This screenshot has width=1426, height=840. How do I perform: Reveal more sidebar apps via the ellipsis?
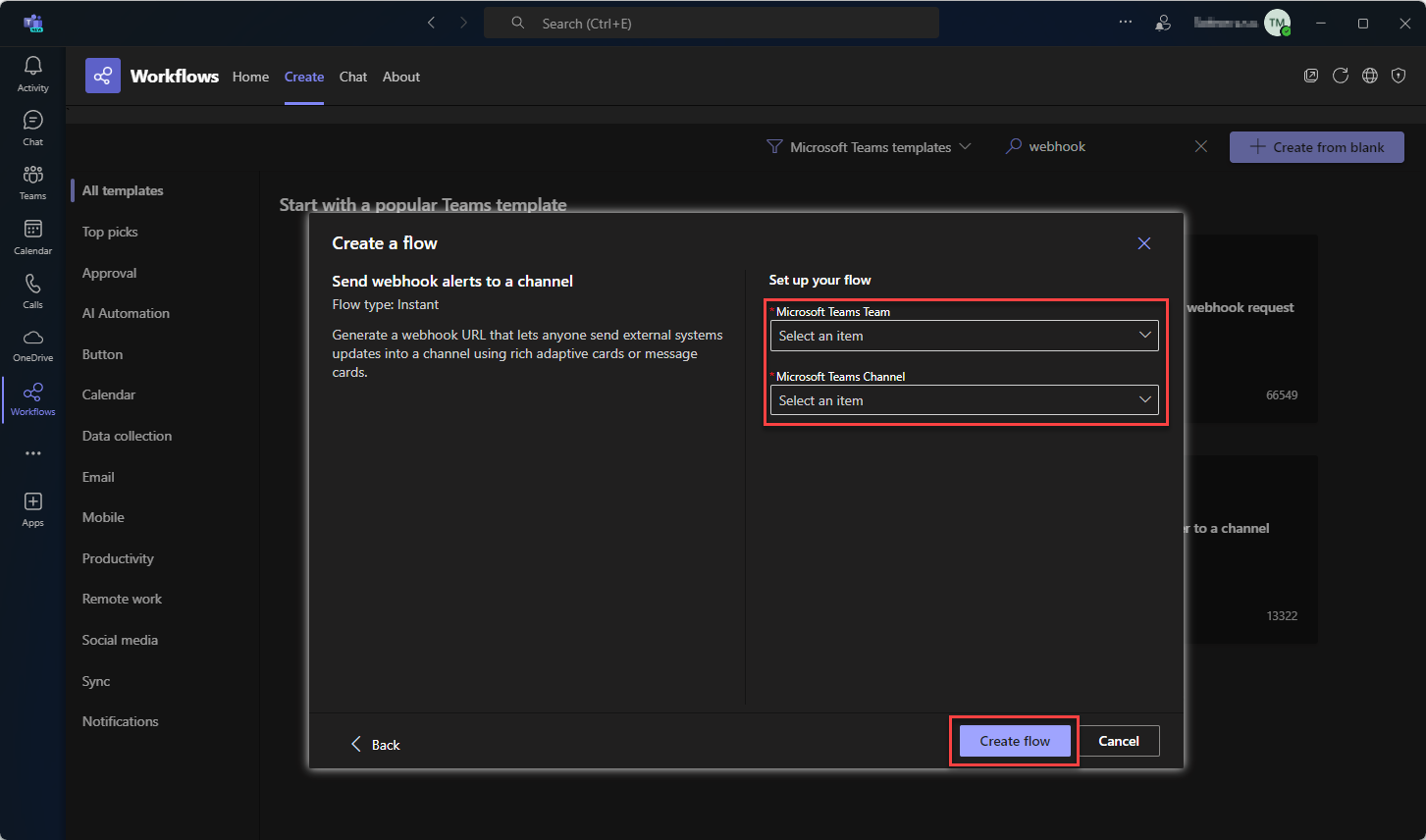(32, 452)
